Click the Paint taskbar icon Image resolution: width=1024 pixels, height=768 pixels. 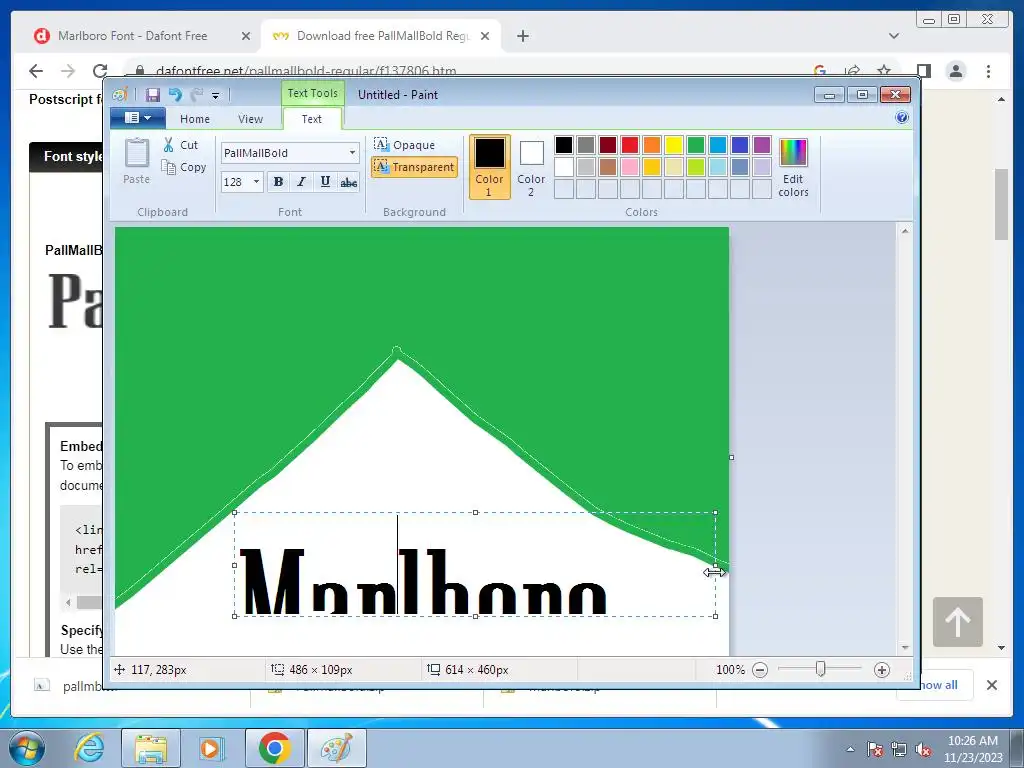click(336, 748)
